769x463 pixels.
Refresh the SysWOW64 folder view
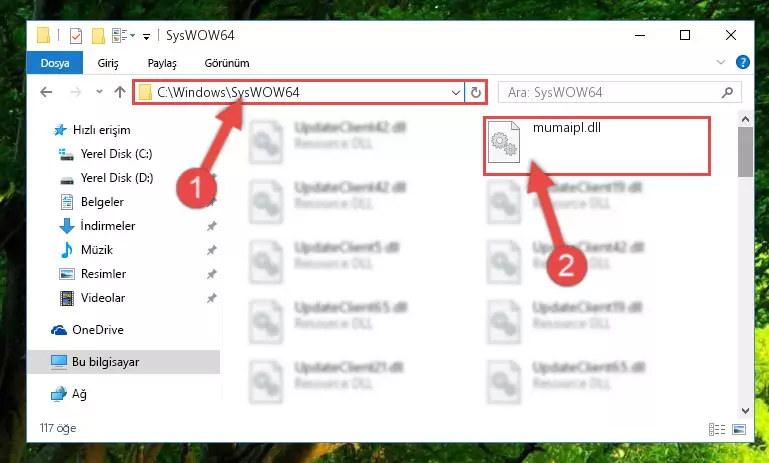pyautogui.click(x=475, y=92)
